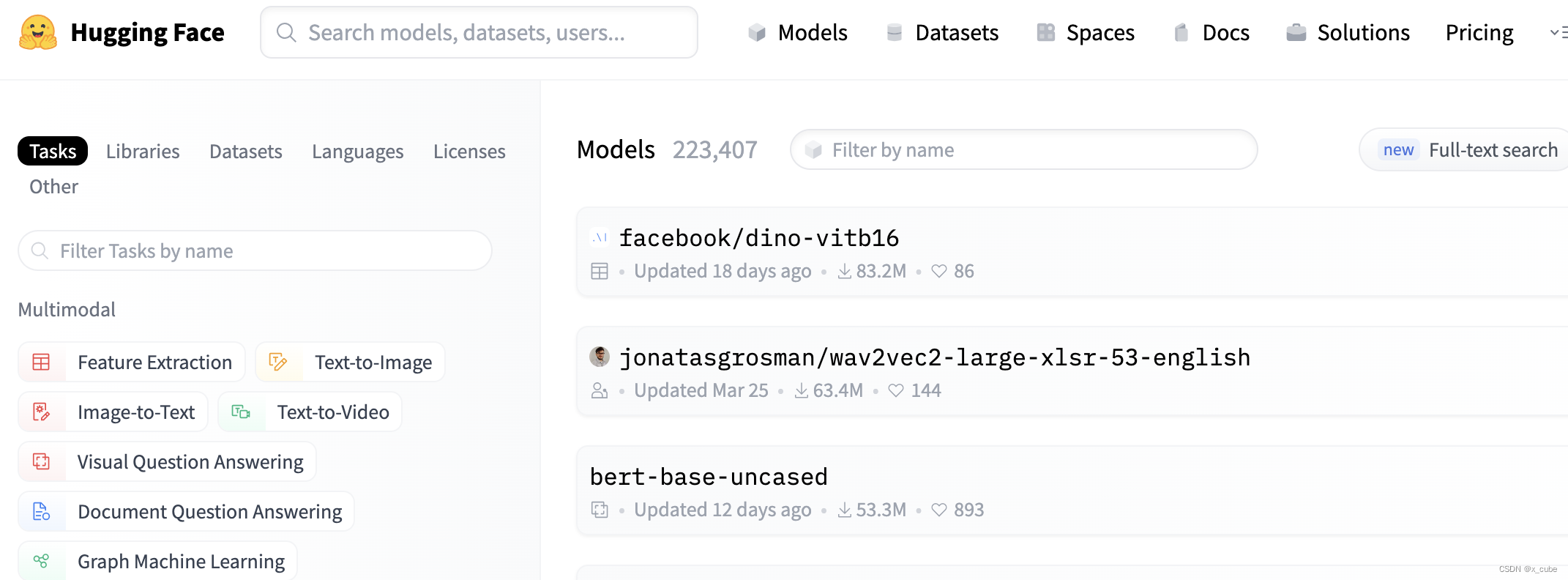Click the Feature Extraction task icon
The image size is (1568, 580).
click(42, 362)
